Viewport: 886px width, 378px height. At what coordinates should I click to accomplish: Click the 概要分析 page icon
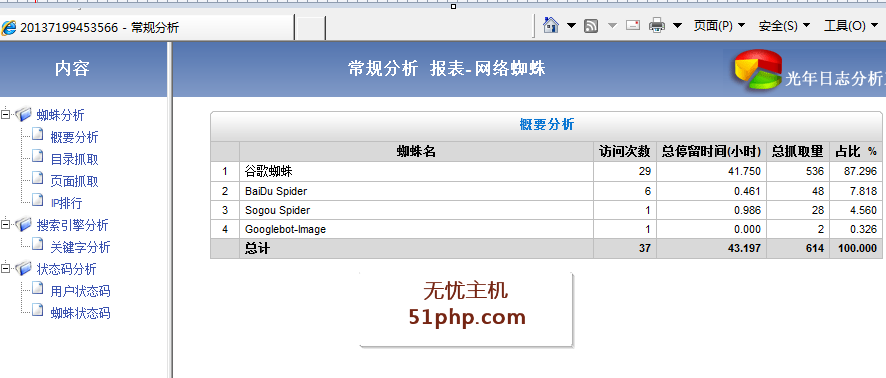[x=38, y=134]
